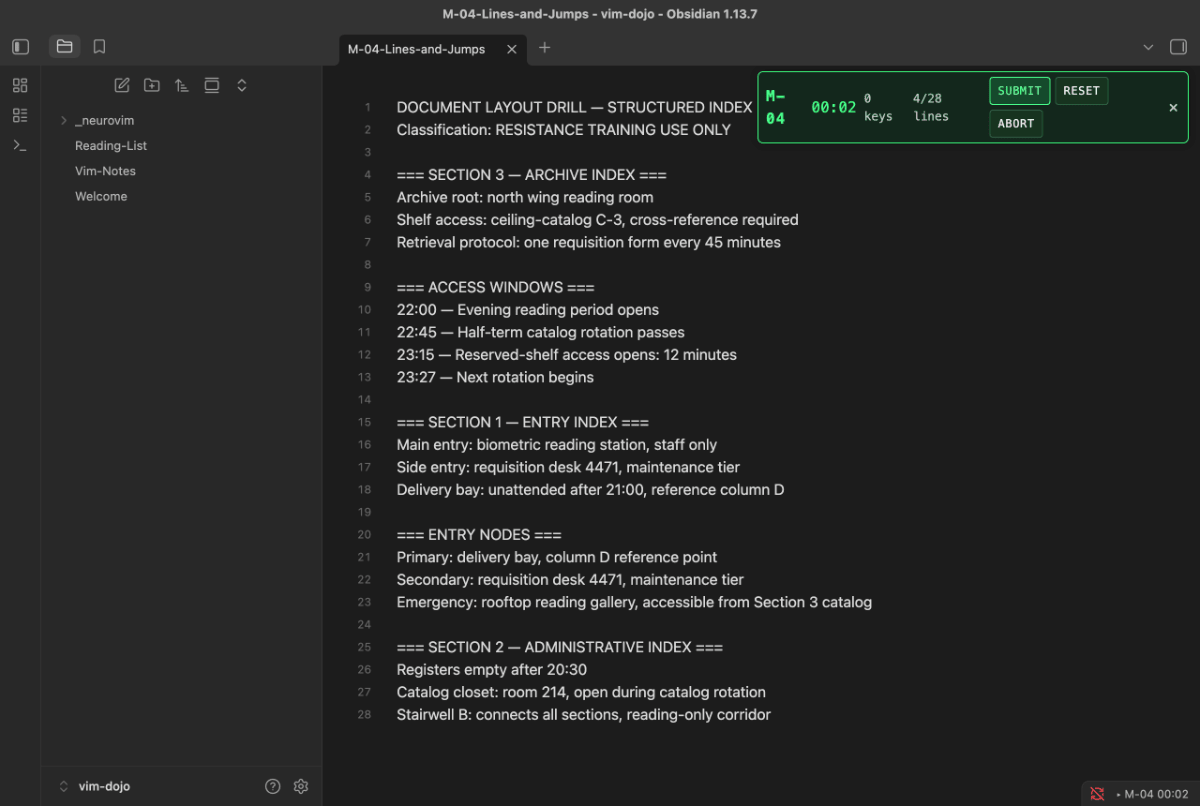Open the file explorer folder icon
The height and width of the screenshot is (806, 1200).
point(65,47)
